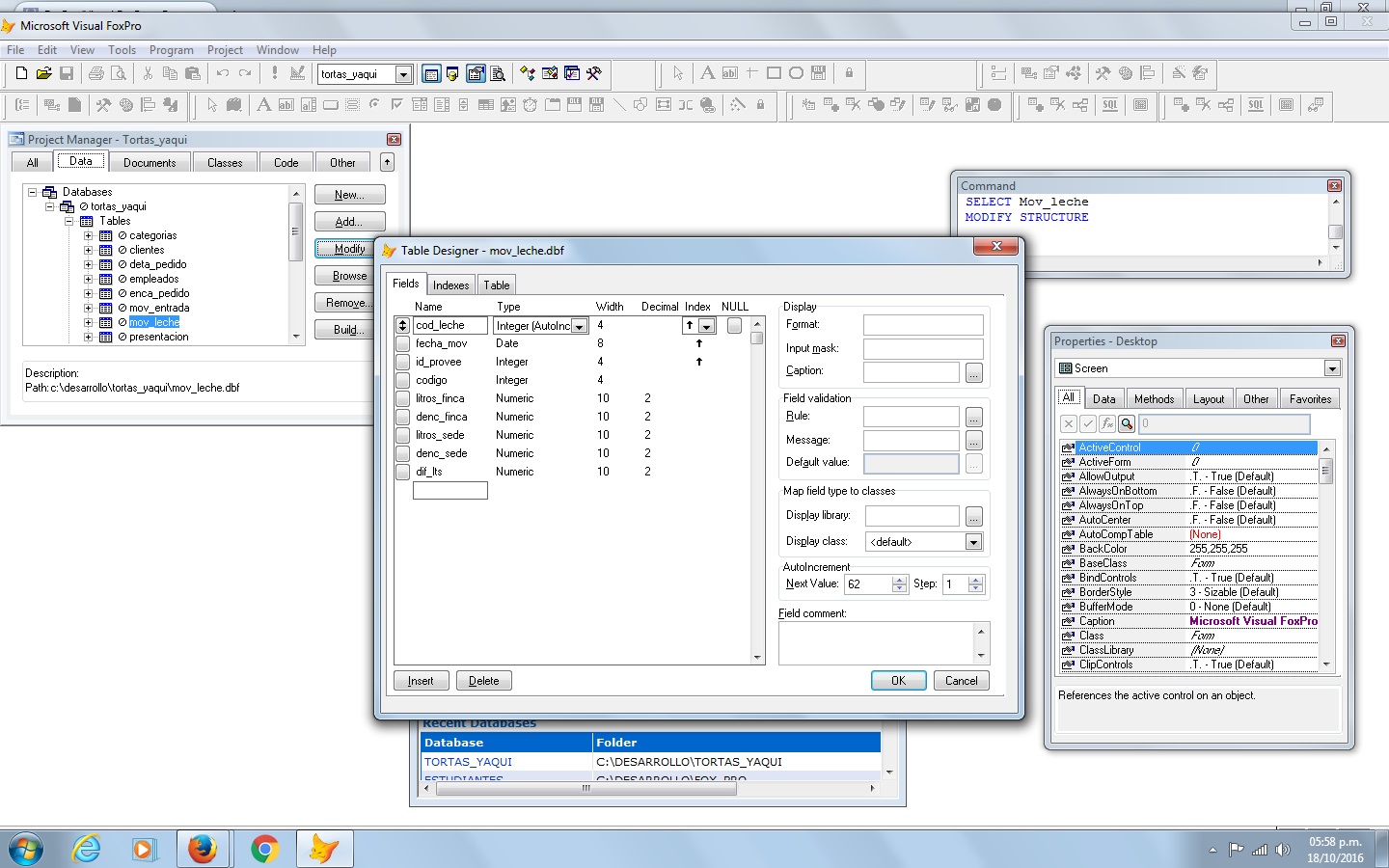Click the Browse button in Project Manager
Screen dimensions: 1389x868
point(349,276)
